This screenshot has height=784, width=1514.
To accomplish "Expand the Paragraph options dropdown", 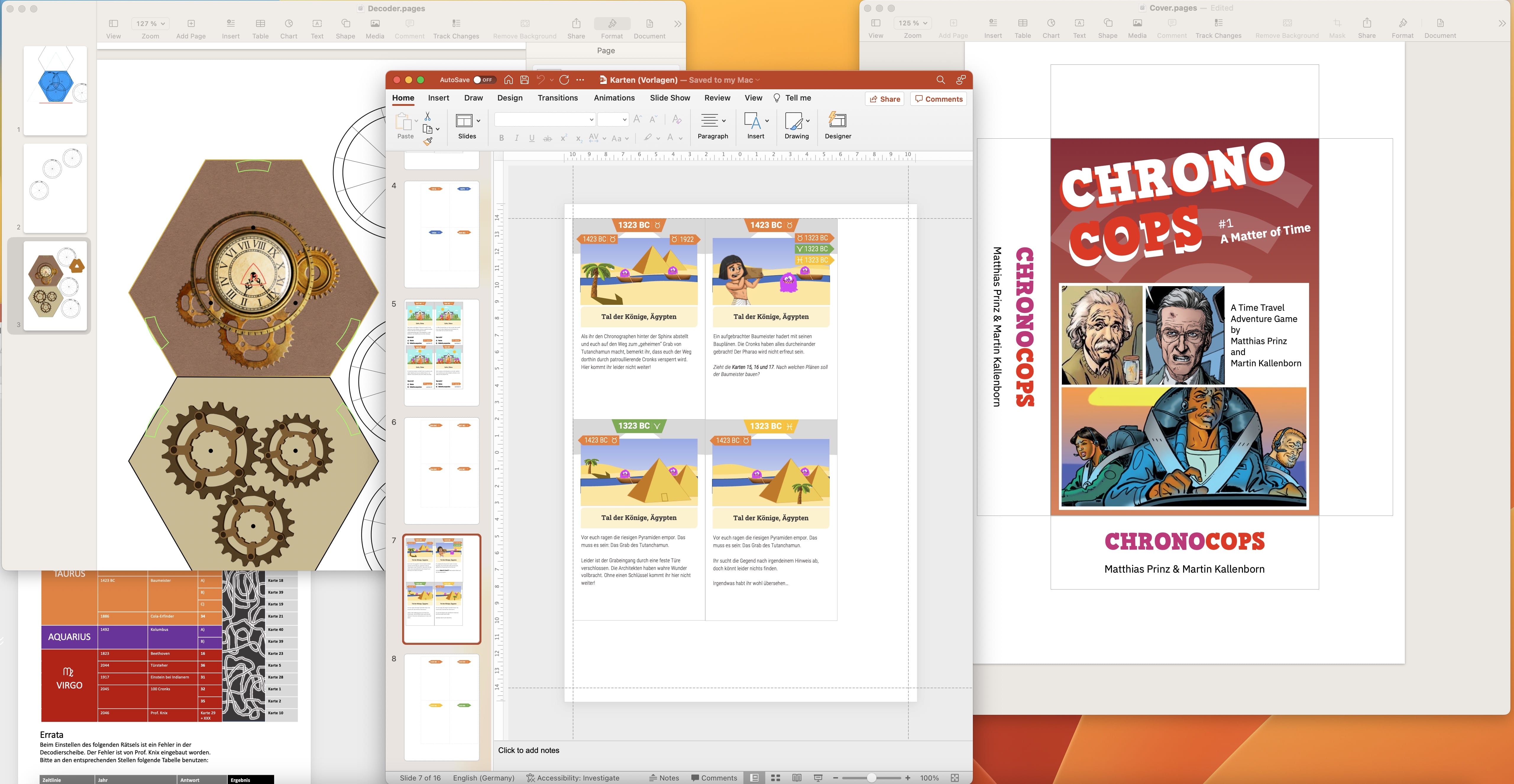I will click(x=724, y=121).
